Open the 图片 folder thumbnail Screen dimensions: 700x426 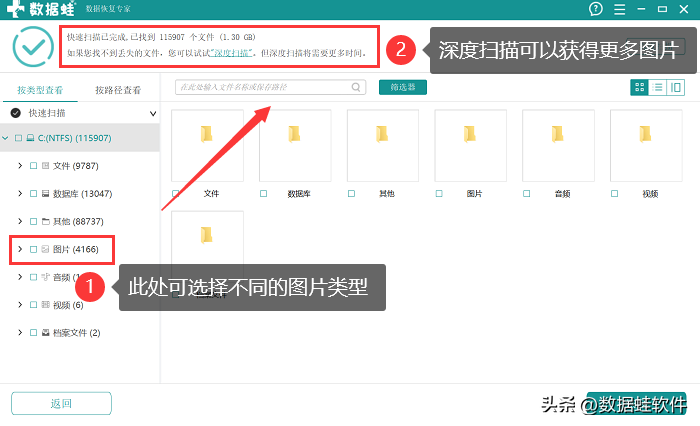click(471, 146)
